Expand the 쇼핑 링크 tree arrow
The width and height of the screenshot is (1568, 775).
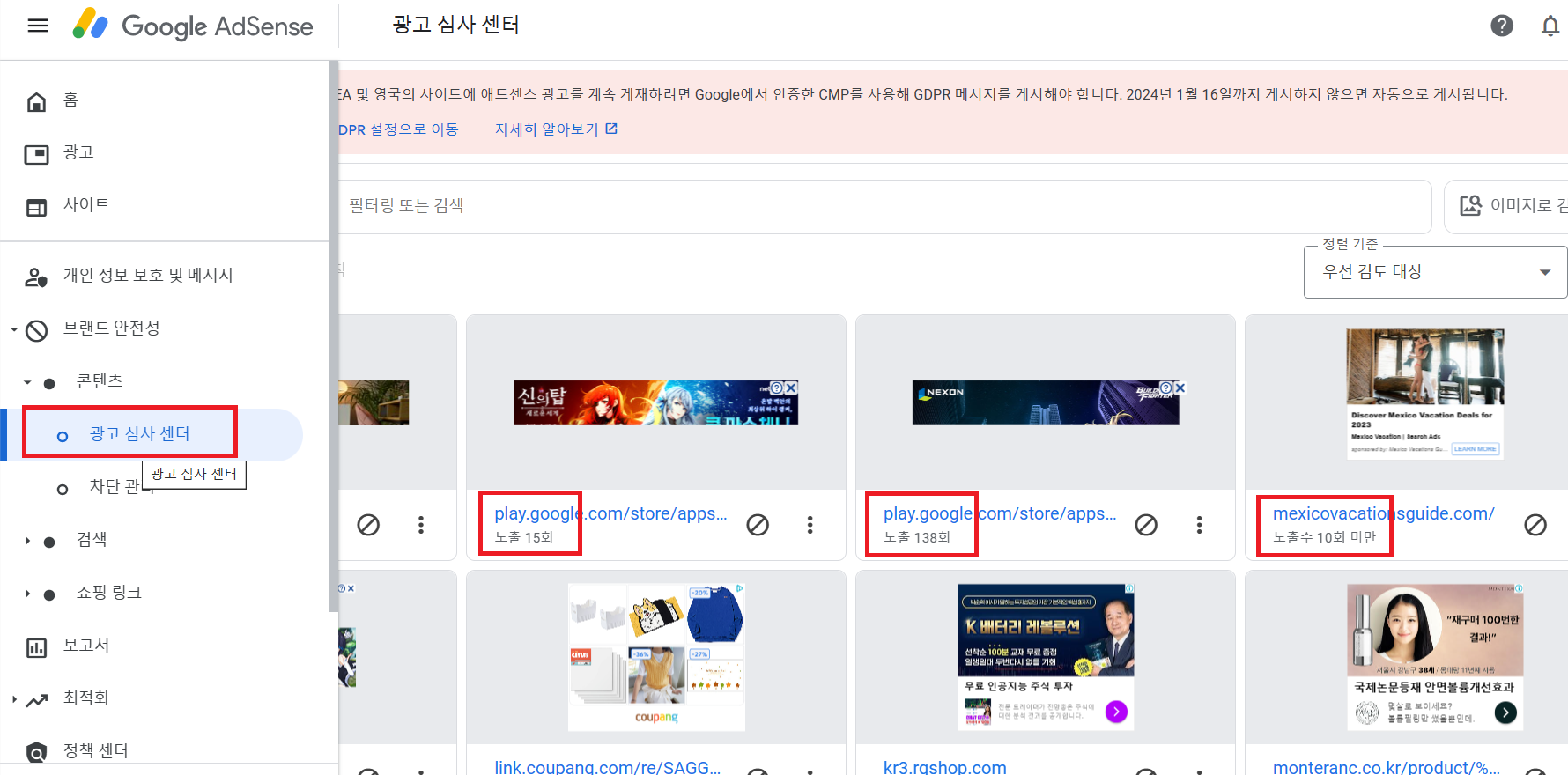tap(27, 594)
